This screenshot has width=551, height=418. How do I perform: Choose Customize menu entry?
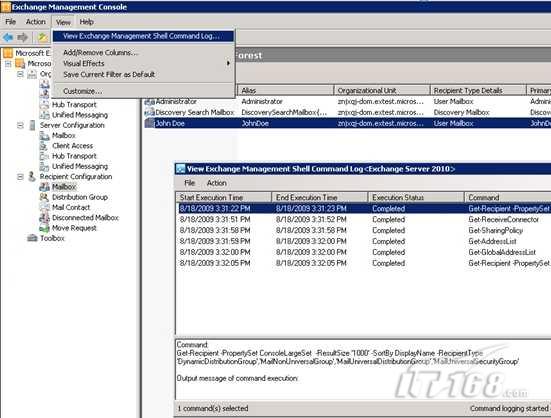coord(83,91)
